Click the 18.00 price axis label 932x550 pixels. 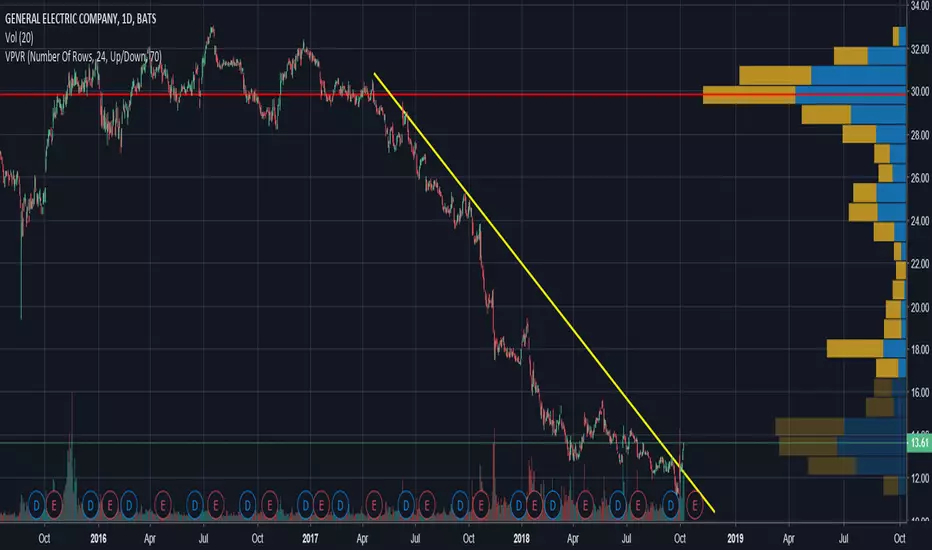(x=920, y=350)
